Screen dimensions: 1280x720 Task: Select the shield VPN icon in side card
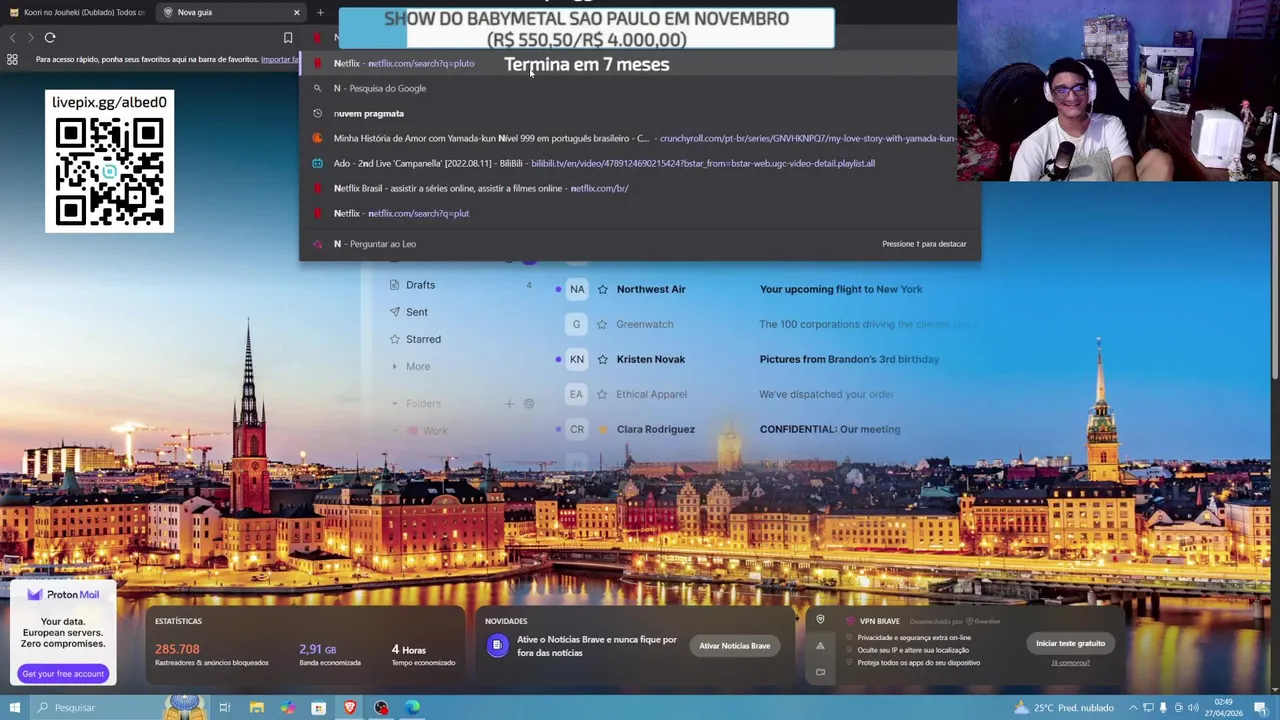coord(820,620)
